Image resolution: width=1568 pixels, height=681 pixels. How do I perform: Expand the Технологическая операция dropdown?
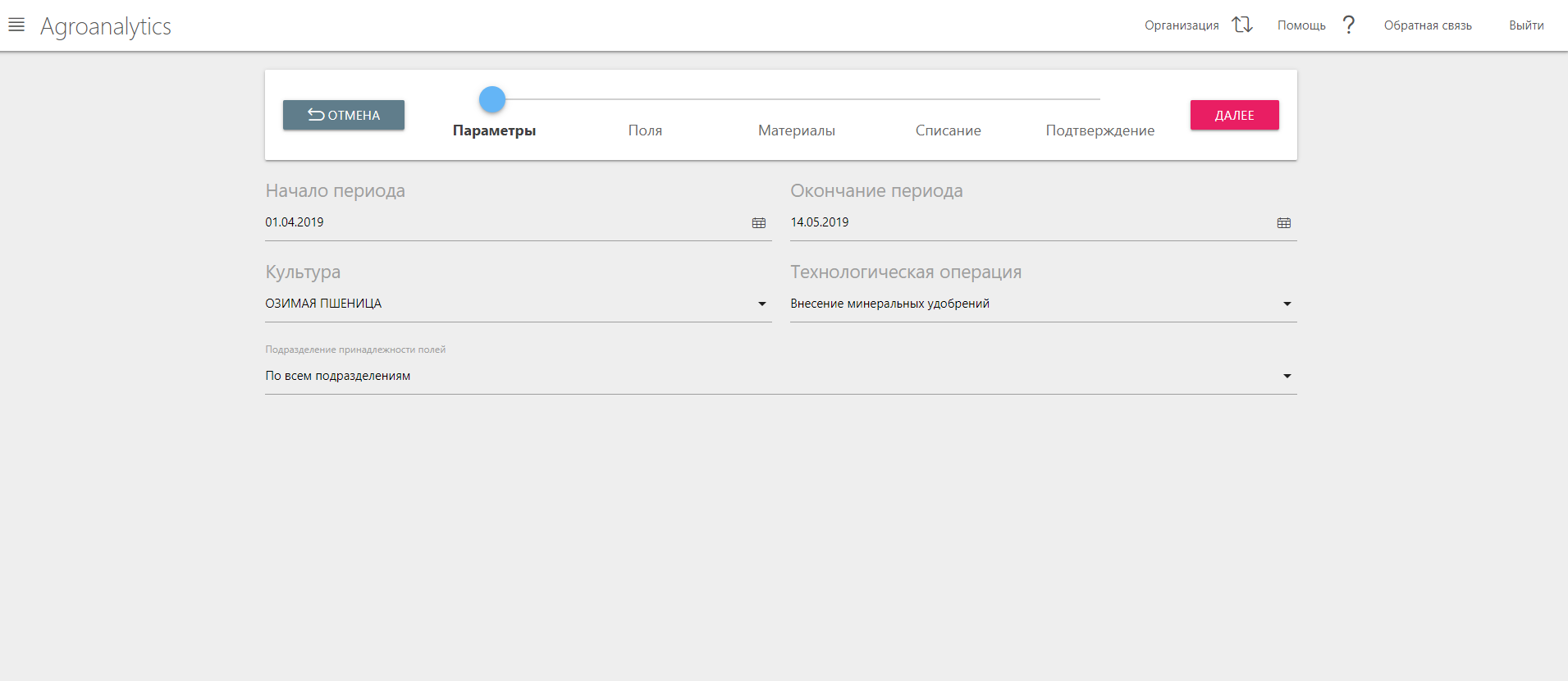pyautogui.click(x=1287, y=304)
